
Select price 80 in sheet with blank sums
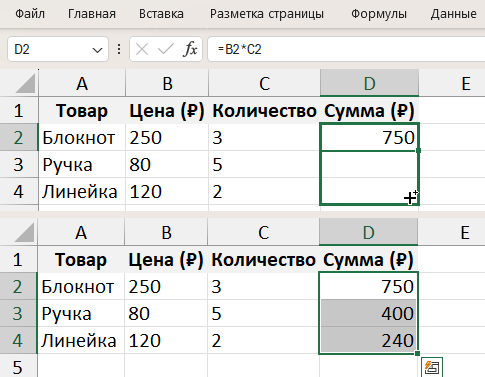[167, 164]
